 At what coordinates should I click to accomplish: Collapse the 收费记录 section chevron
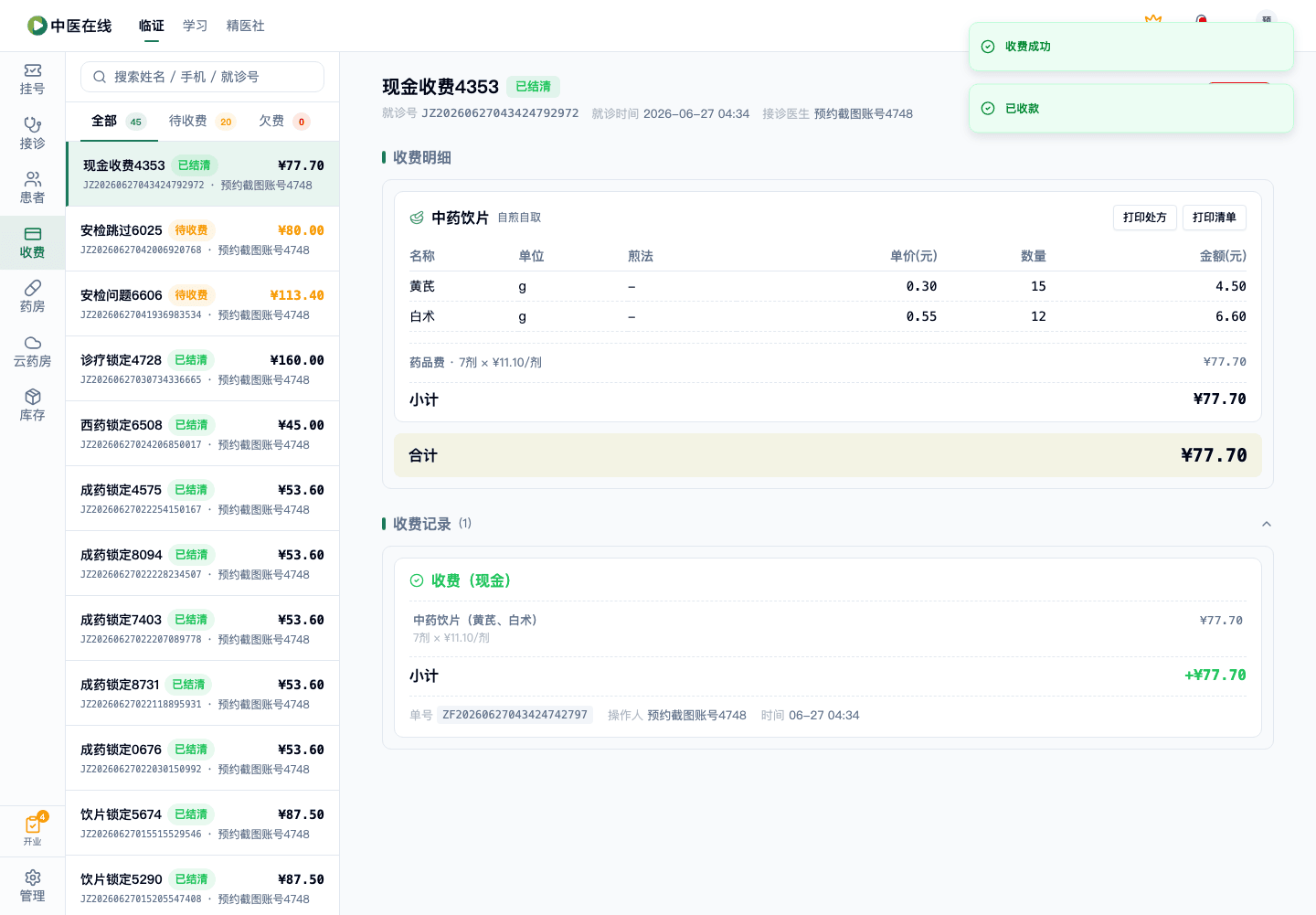click(1267, 524)
